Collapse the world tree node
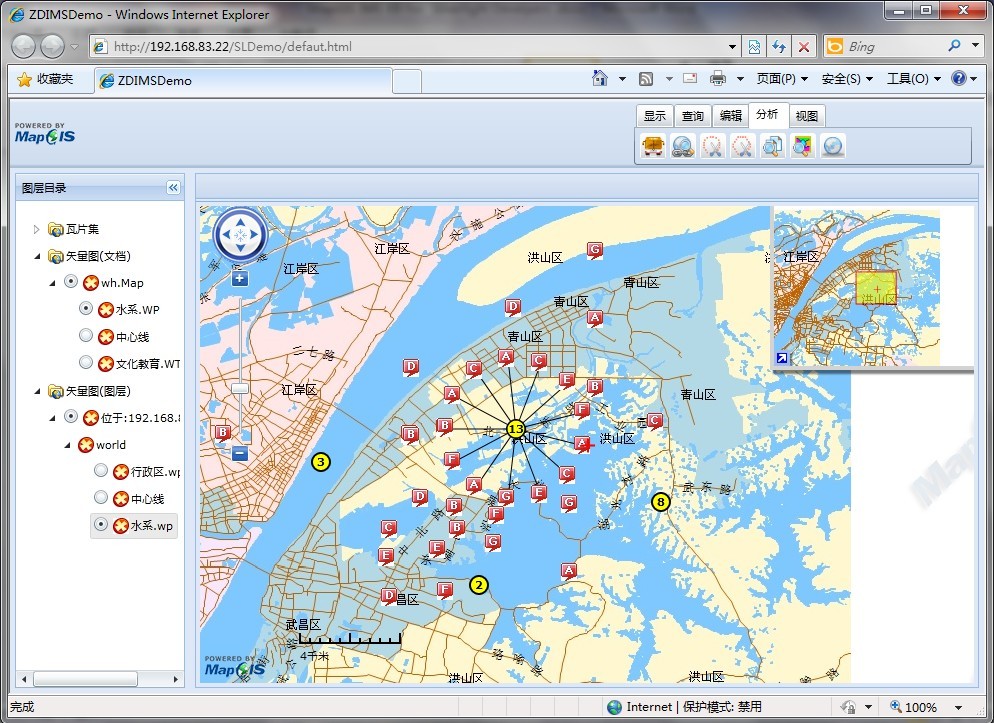The width and height of the screenshot is (994, 723). 67,445
